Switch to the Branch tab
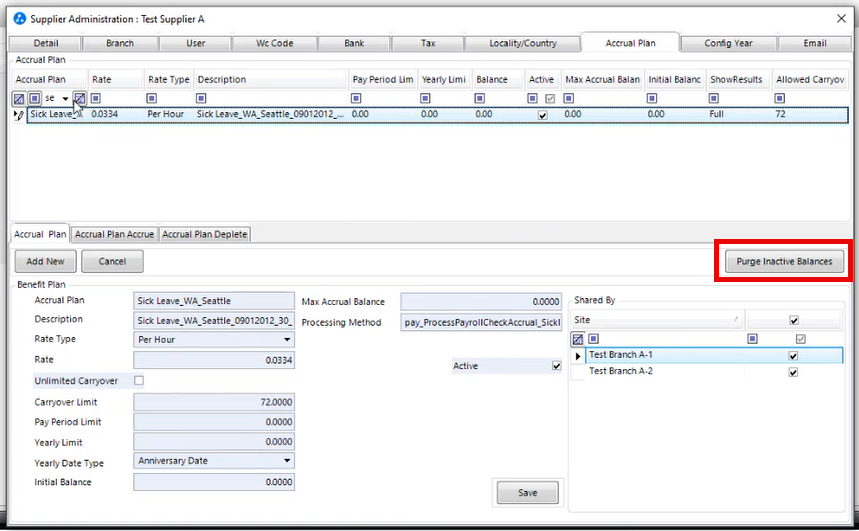The width and height of the screenshot is (859, 531). 120,43
